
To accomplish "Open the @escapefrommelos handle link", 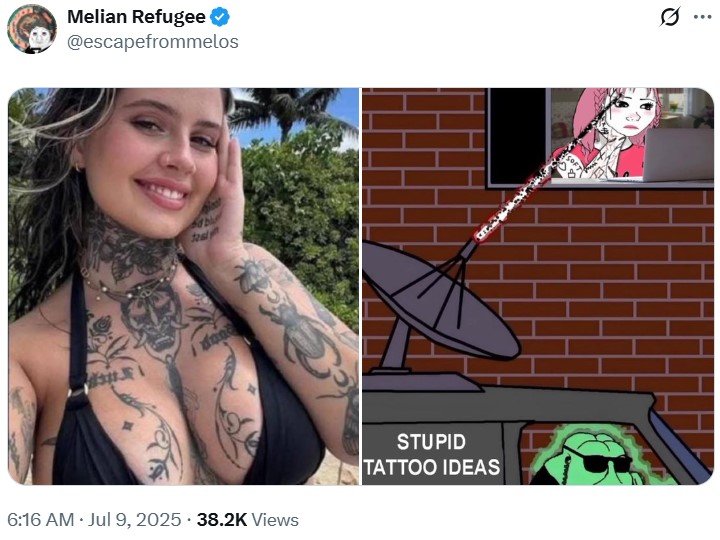I will [153, 42].
